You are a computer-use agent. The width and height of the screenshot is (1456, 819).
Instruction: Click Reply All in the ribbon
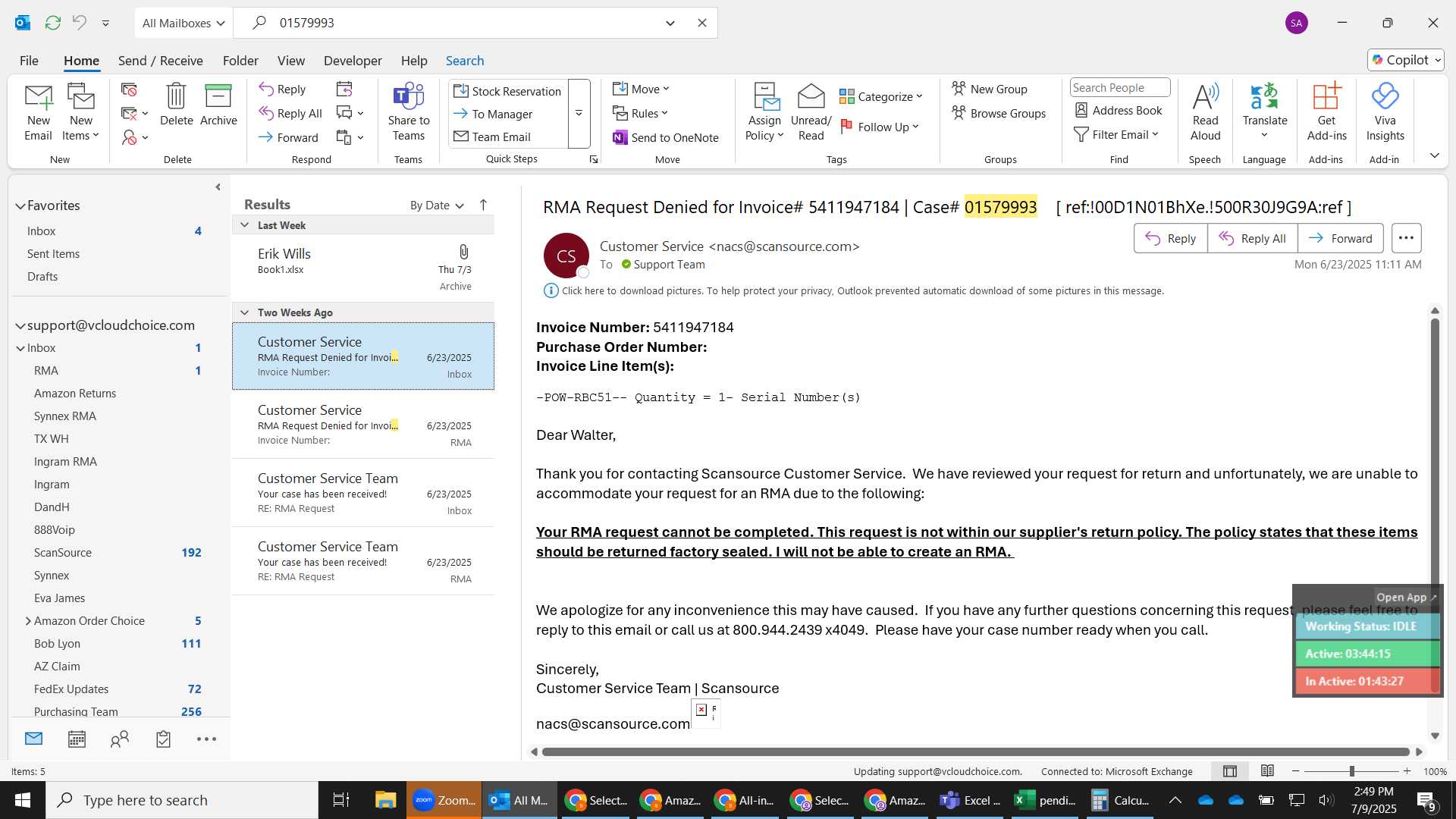click(x=290, y=114)
